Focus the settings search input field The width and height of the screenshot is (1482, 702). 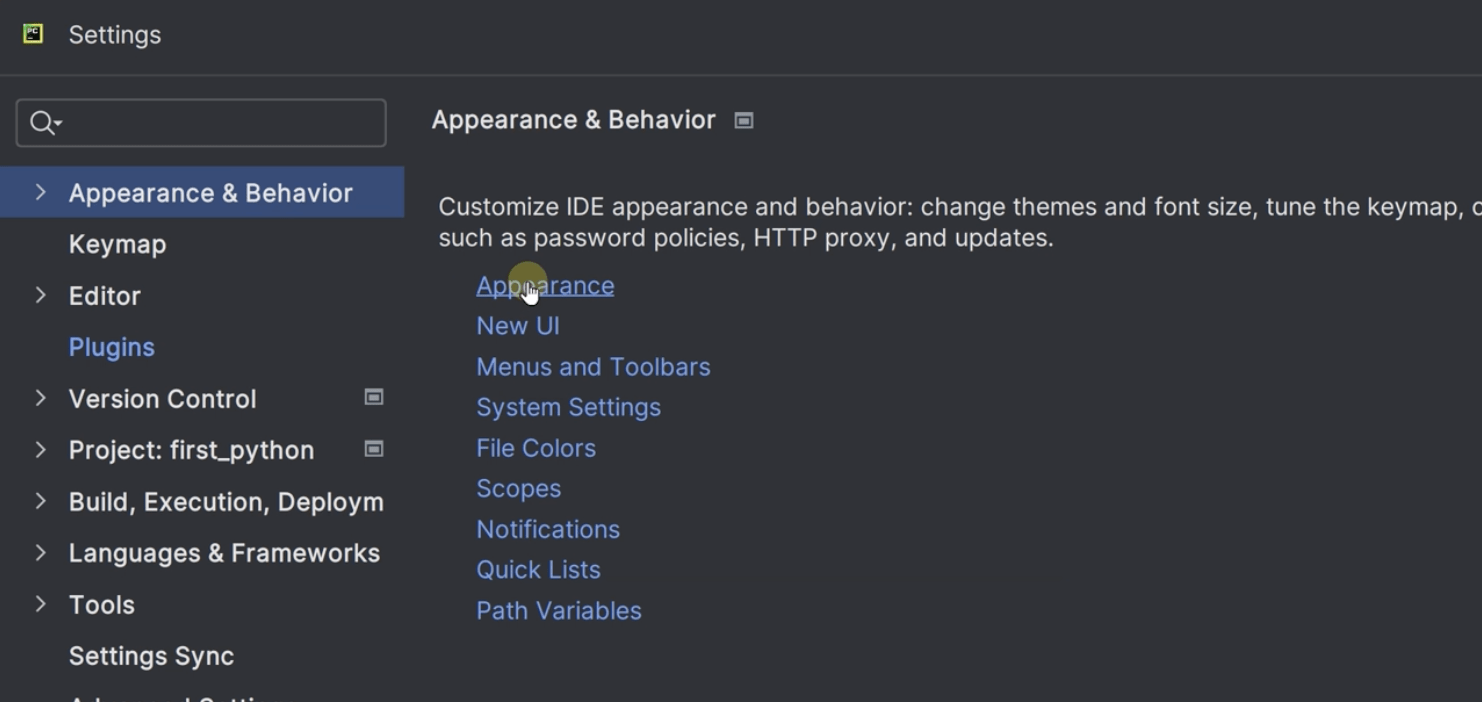pos(201,123)
